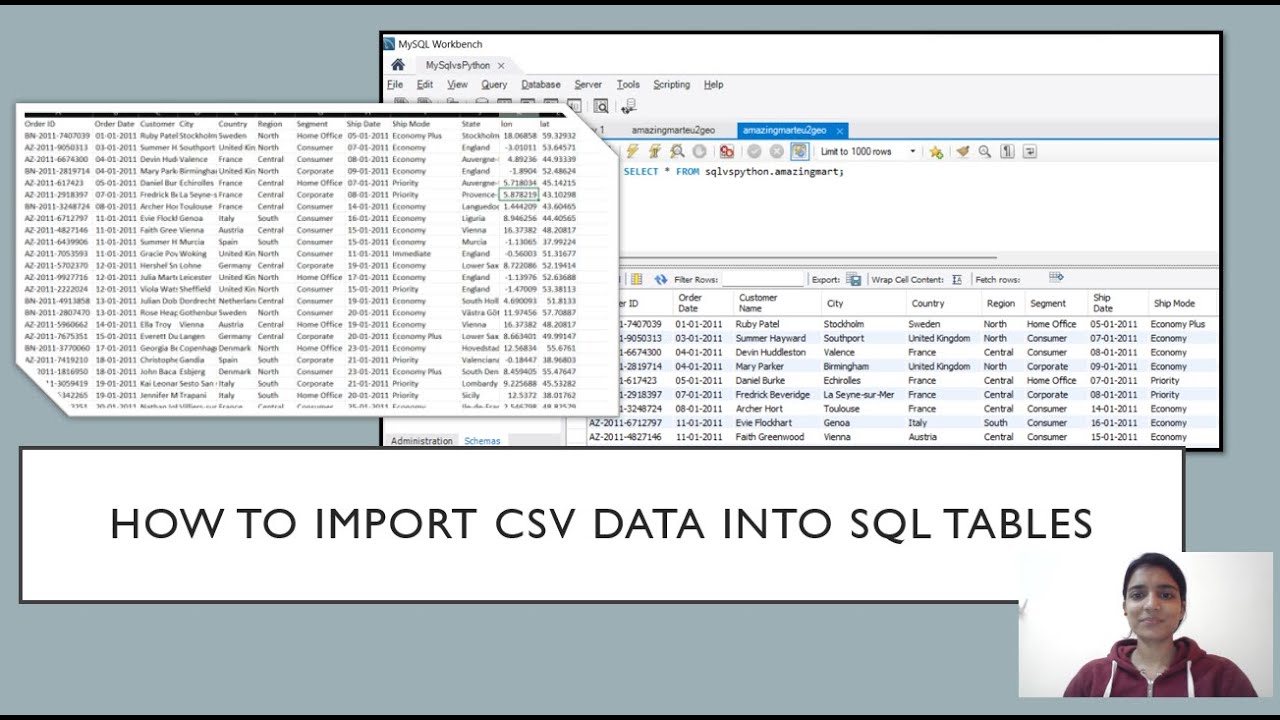Click the Fetch rows icon
The width and height of the screenshot is (1280, 720).
pyautogui.click(x=1056, y=278)
